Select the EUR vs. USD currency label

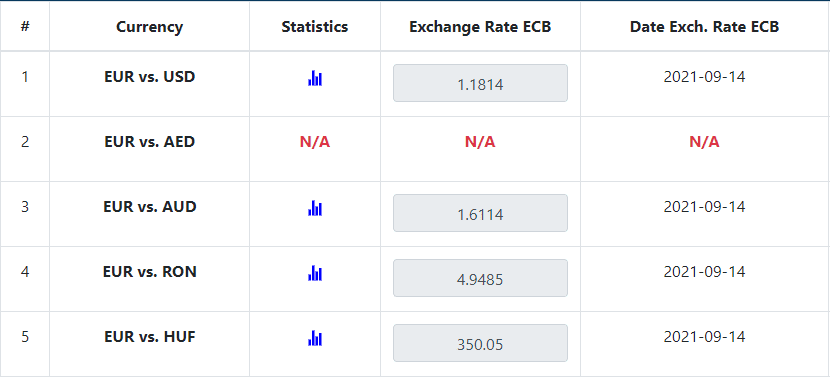pyautogui.click(x=150, y=77)
